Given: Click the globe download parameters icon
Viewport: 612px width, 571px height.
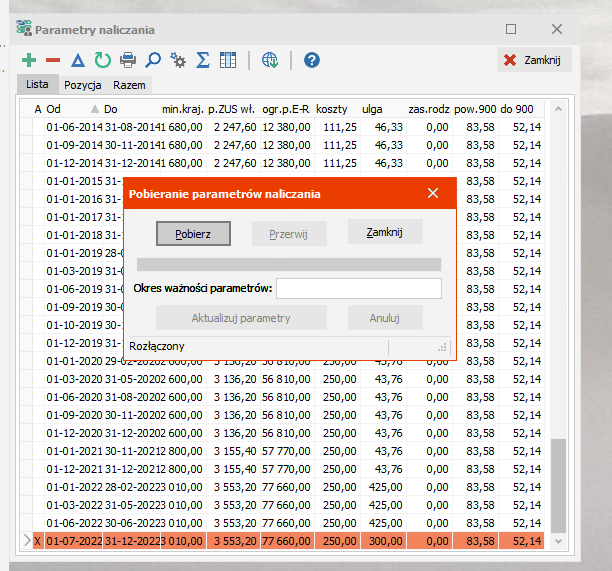Looking at the screenshot, I should (270, 60).
